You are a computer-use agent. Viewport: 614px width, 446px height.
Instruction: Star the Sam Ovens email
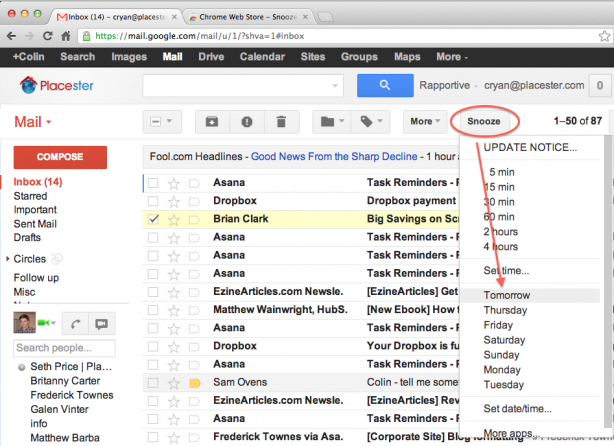point(173,383)
